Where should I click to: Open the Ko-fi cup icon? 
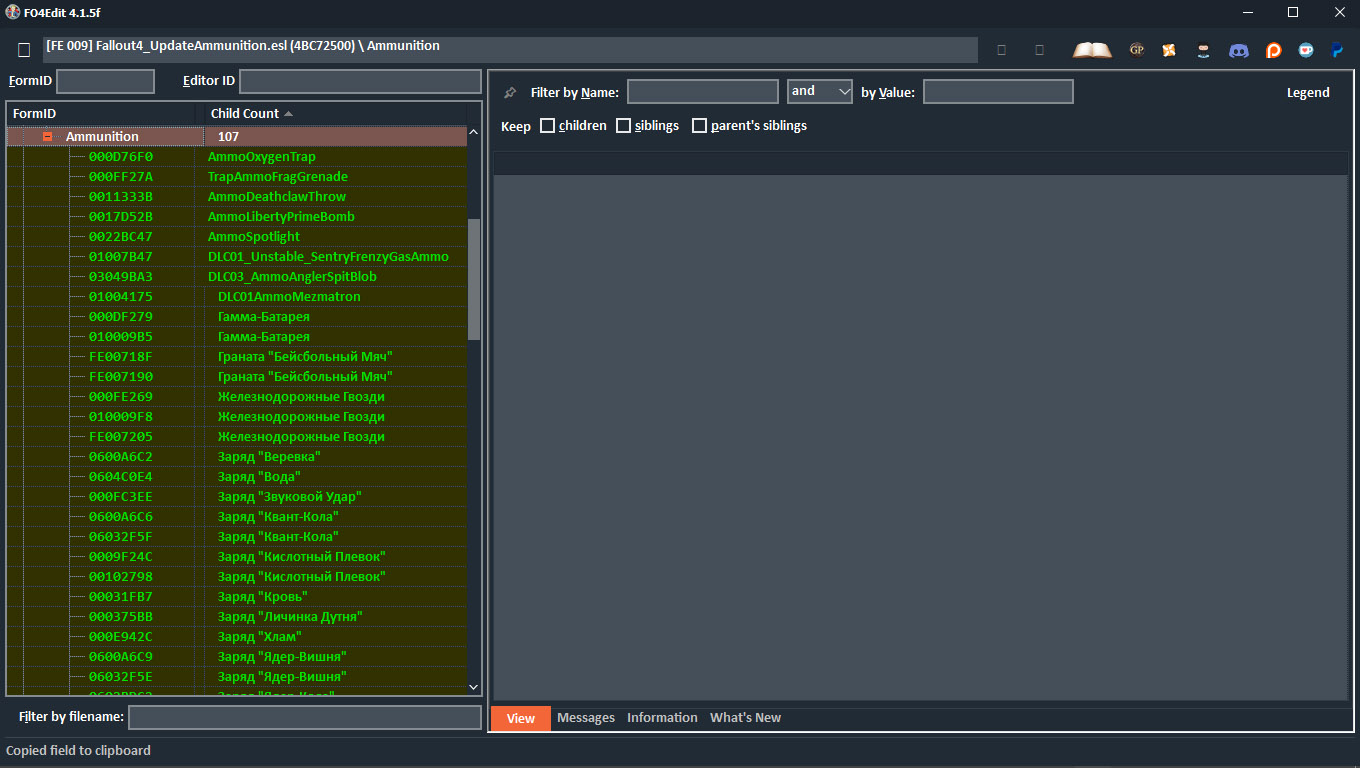click(x=1306, y=50)
